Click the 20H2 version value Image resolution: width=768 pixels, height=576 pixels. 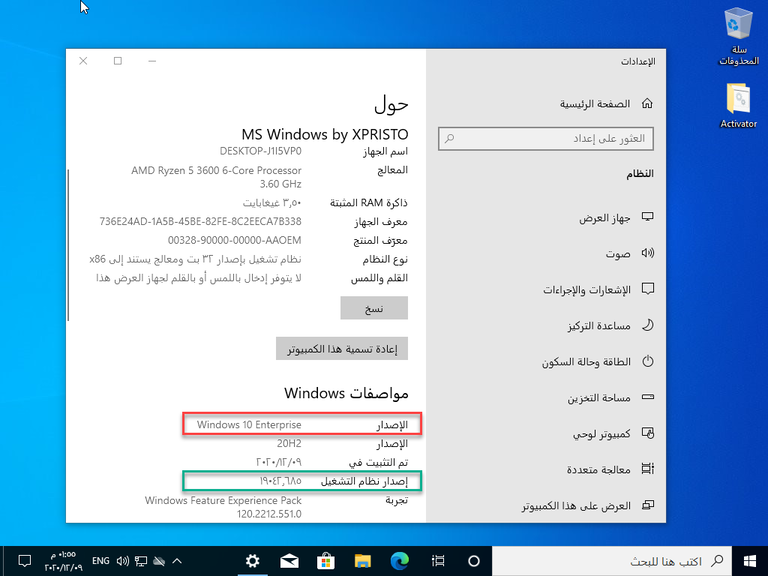[289, 444]
